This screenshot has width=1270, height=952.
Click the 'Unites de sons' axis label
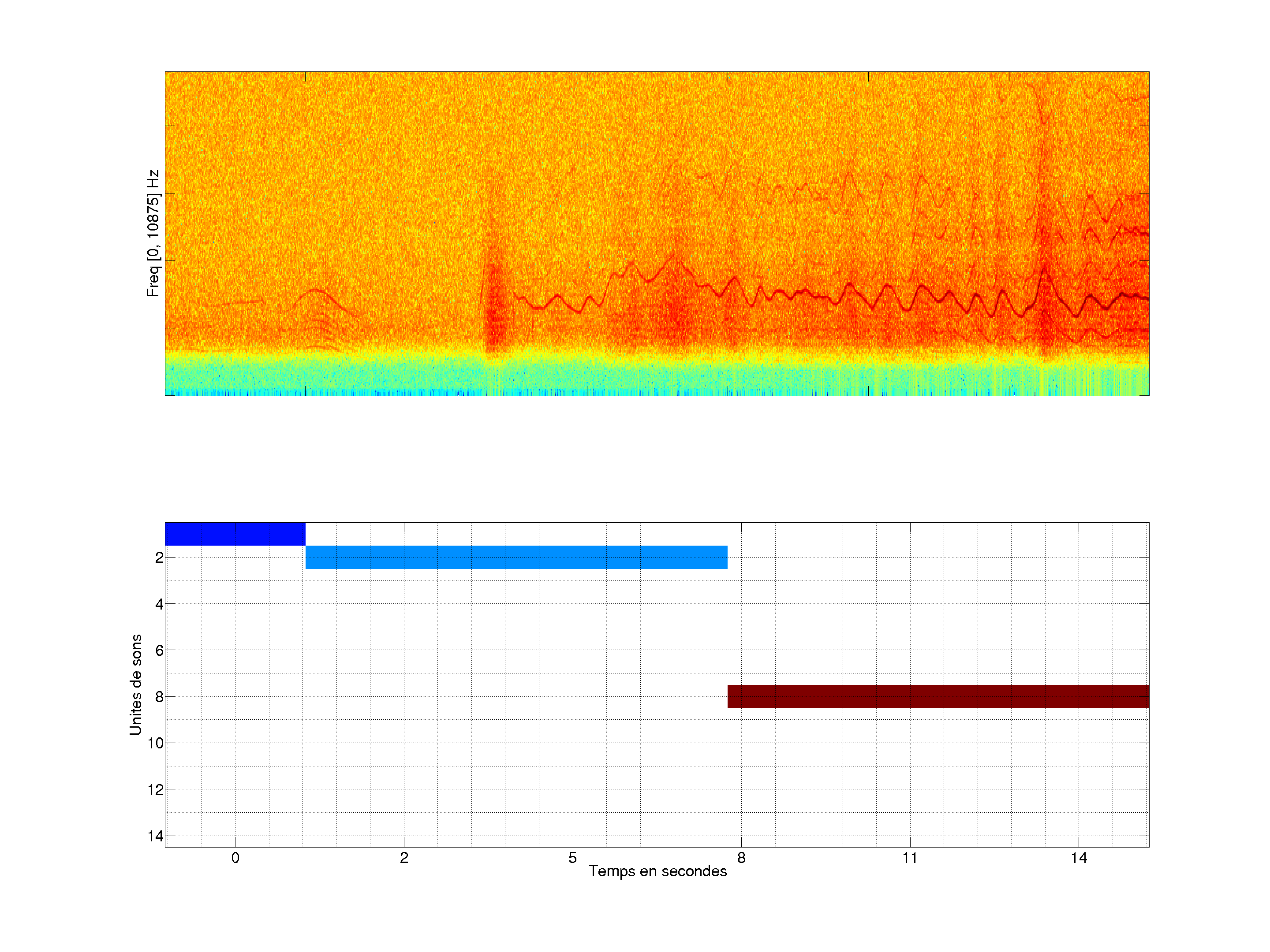pos(135,684)
